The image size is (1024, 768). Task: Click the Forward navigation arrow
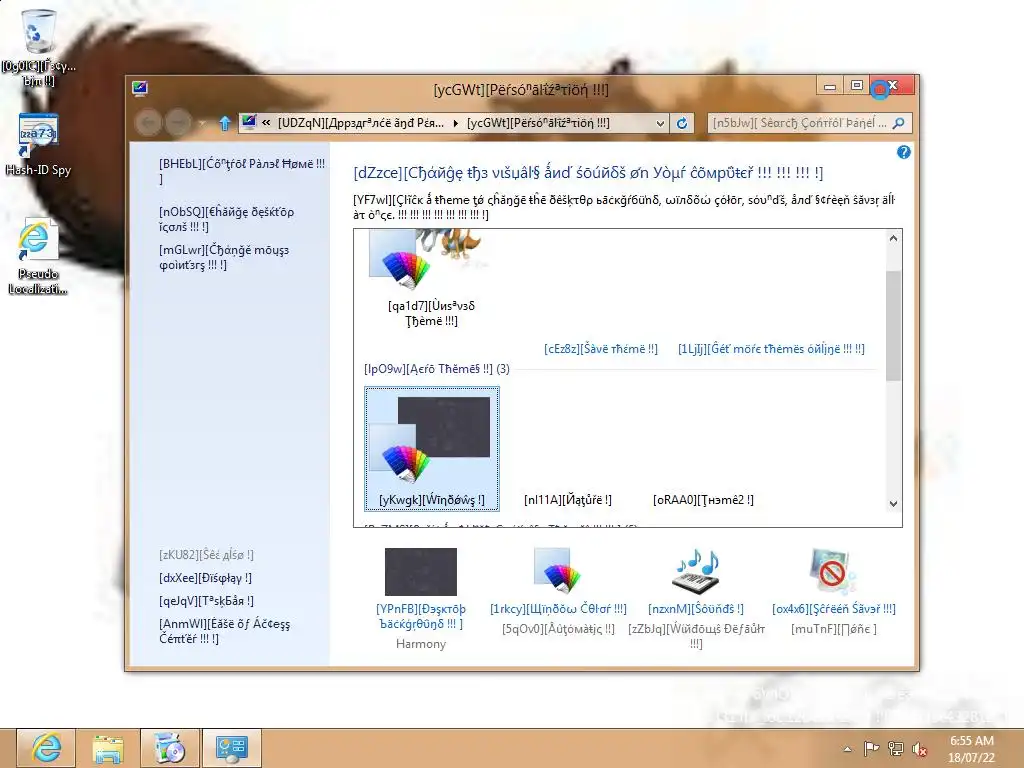[178, 123]
